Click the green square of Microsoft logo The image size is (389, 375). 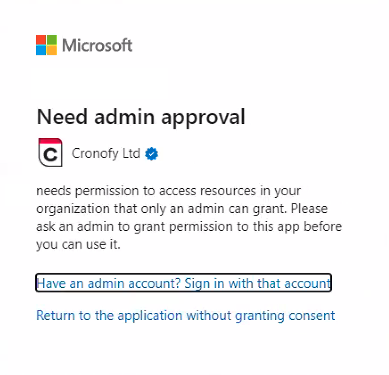pos(52,40)
